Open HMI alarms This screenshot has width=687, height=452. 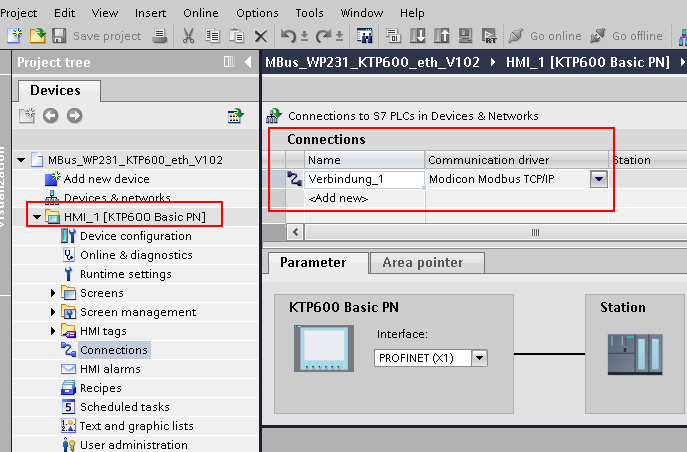tap(110, 369)
